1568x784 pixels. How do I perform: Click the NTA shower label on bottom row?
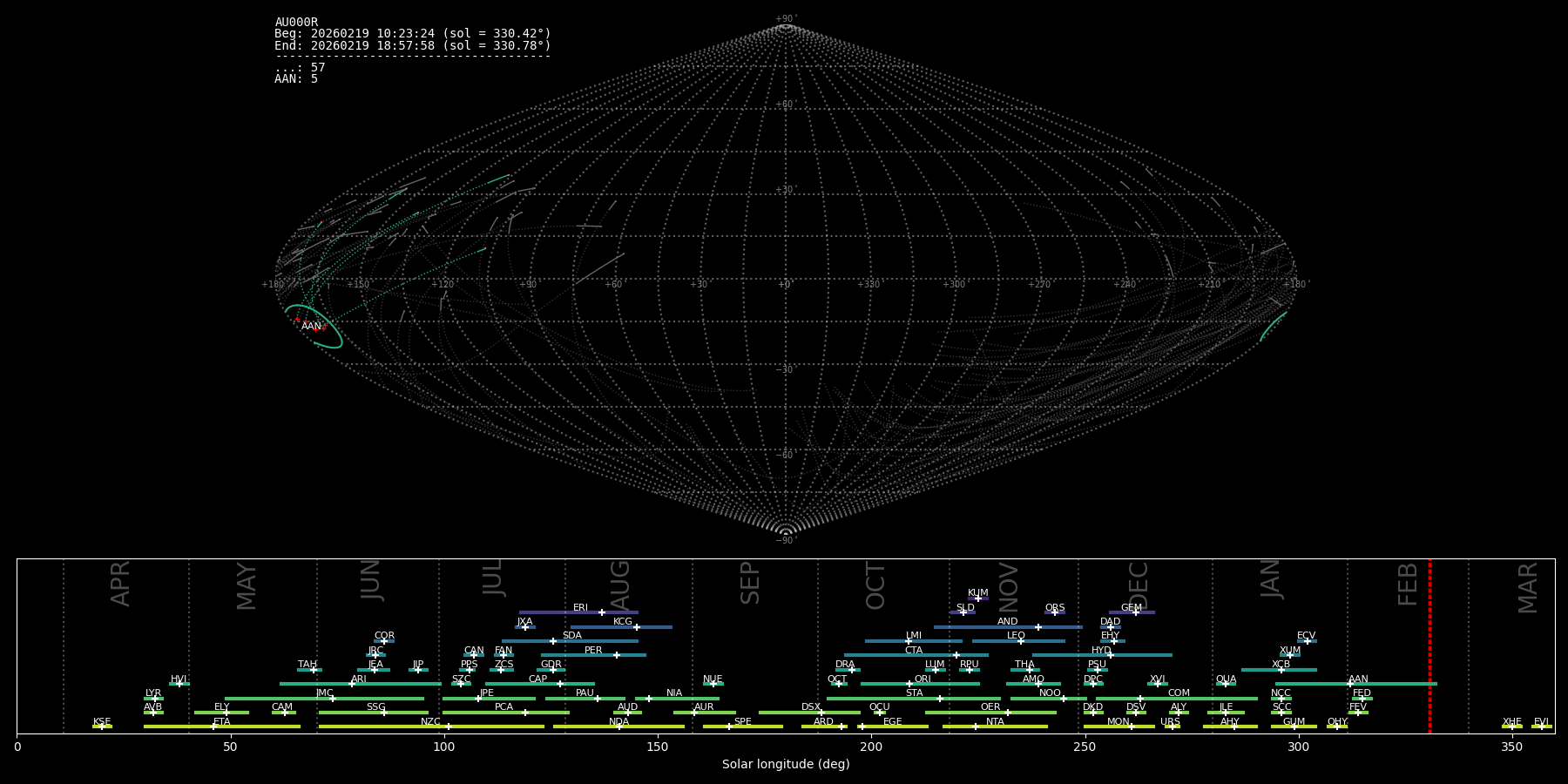point(995,722)
